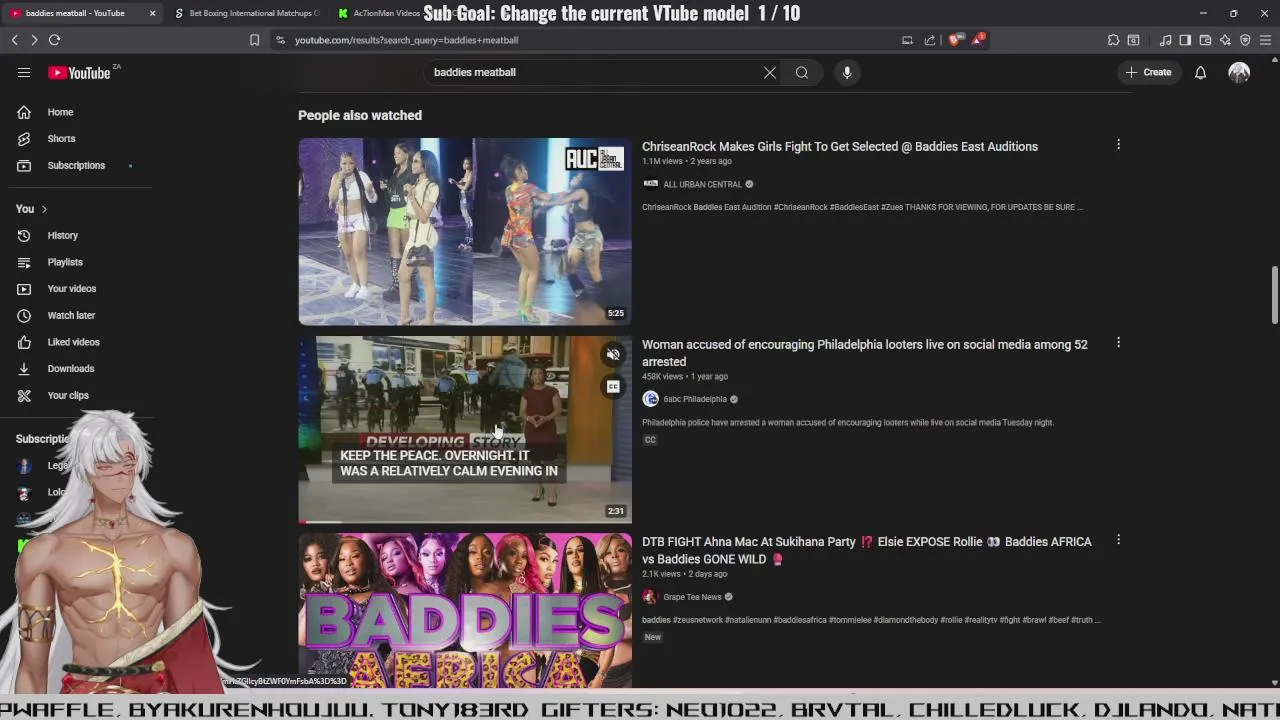Open the browser extensions puzzle icon
This screenshot has height=720, width=1280.
pyautogui.click(x=1113, y=40)
